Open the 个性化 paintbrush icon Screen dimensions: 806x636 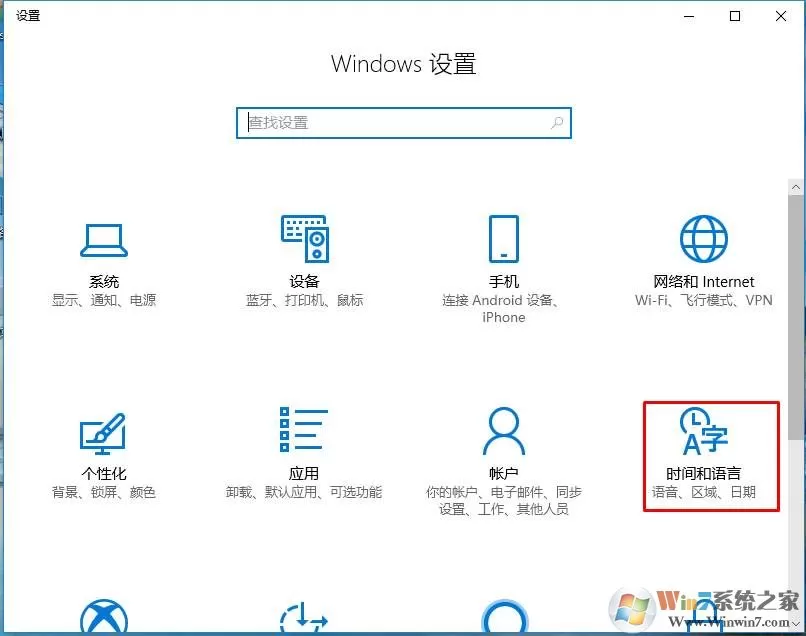click(x=103, y=433)
